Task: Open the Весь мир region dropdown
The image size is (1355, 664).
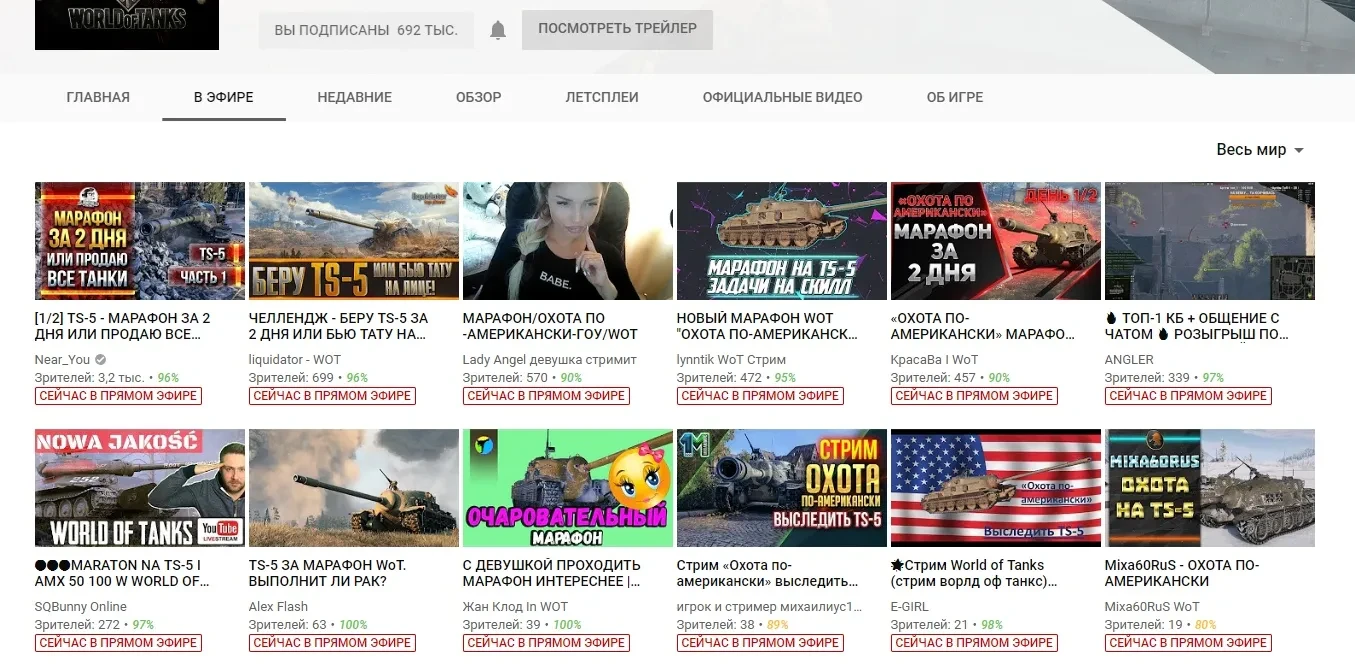Action: tap(1259, 150)
